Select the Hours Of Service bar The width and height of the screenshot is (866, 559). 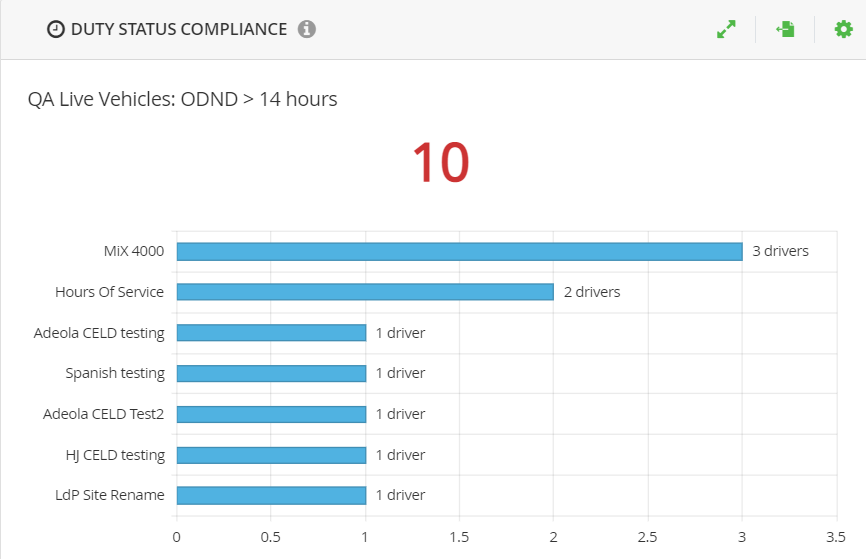(x=365, y=292)
